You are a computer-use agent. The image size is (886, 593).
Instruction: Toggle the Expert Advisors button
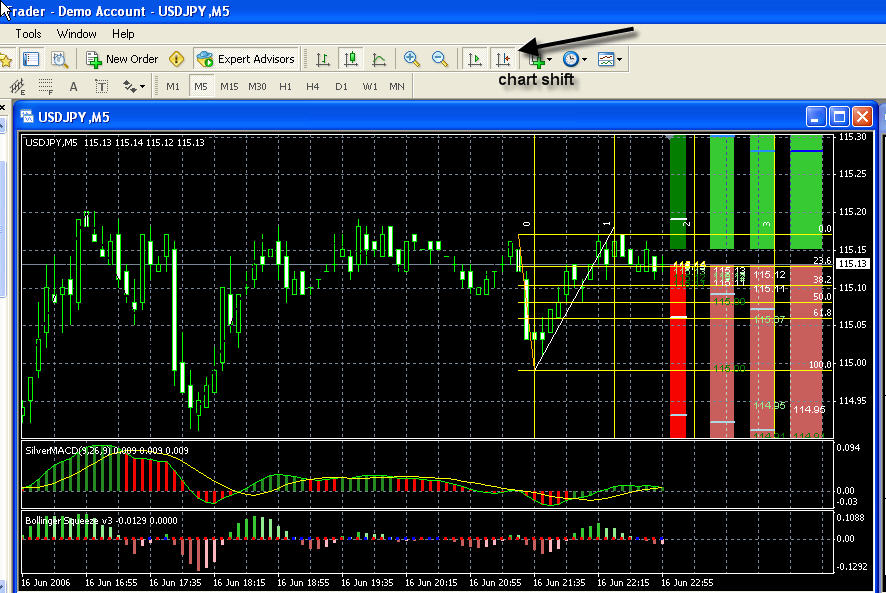coord(246,59)
